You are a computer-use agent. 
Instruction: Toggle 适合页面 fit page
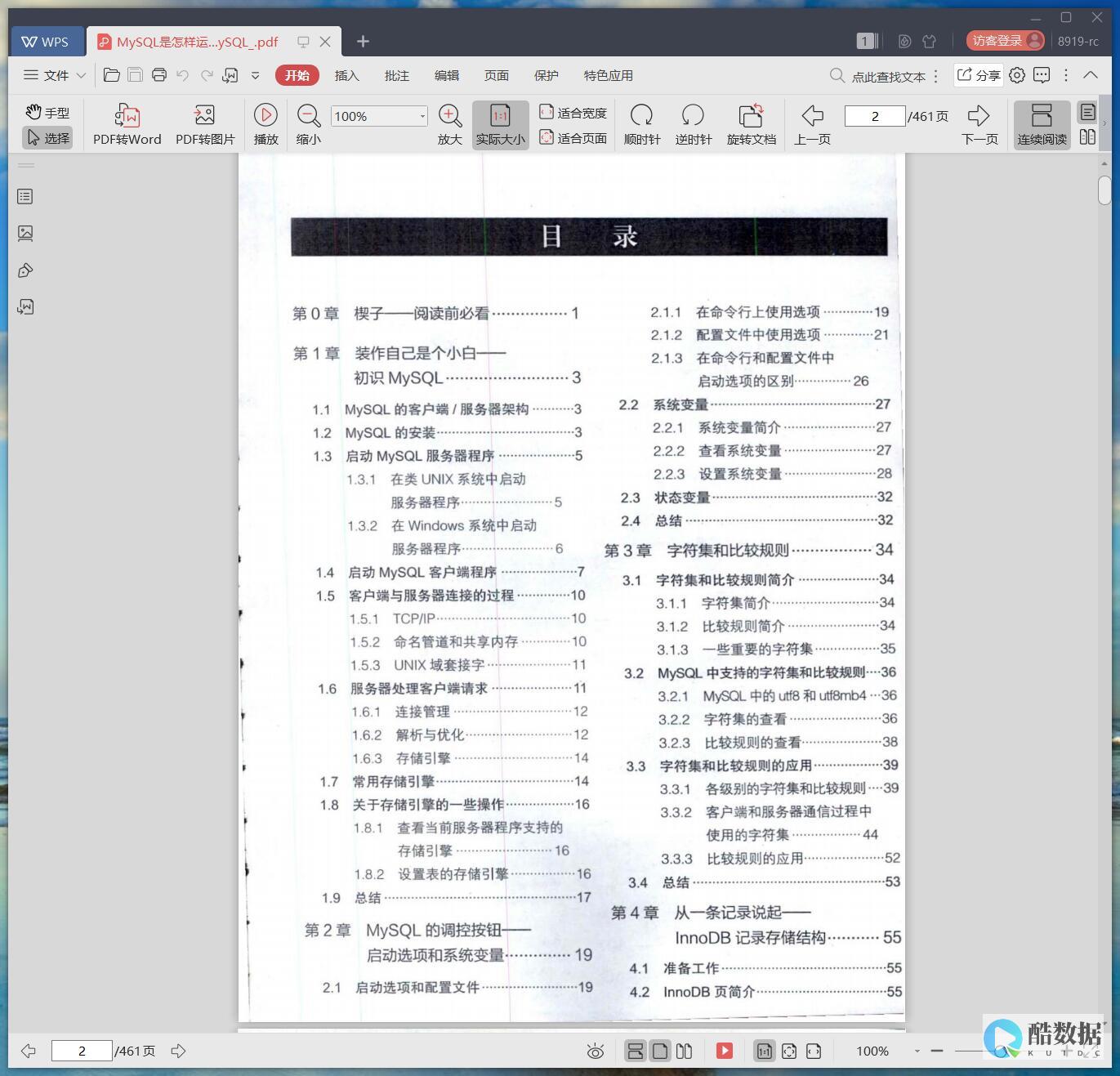573,138
